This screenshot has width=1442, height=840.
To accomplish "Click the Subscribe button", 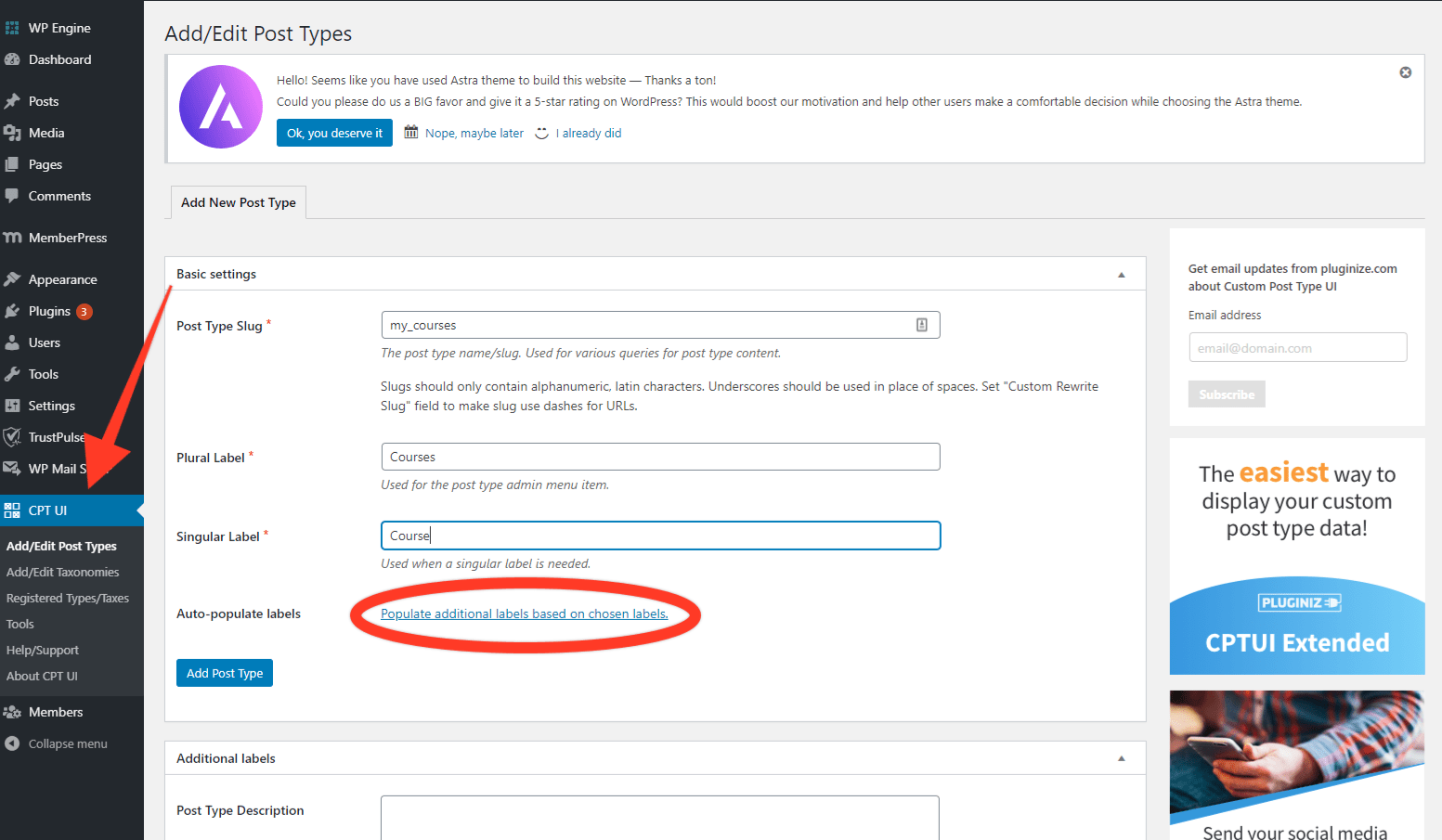I will [x=1227, y=394].
